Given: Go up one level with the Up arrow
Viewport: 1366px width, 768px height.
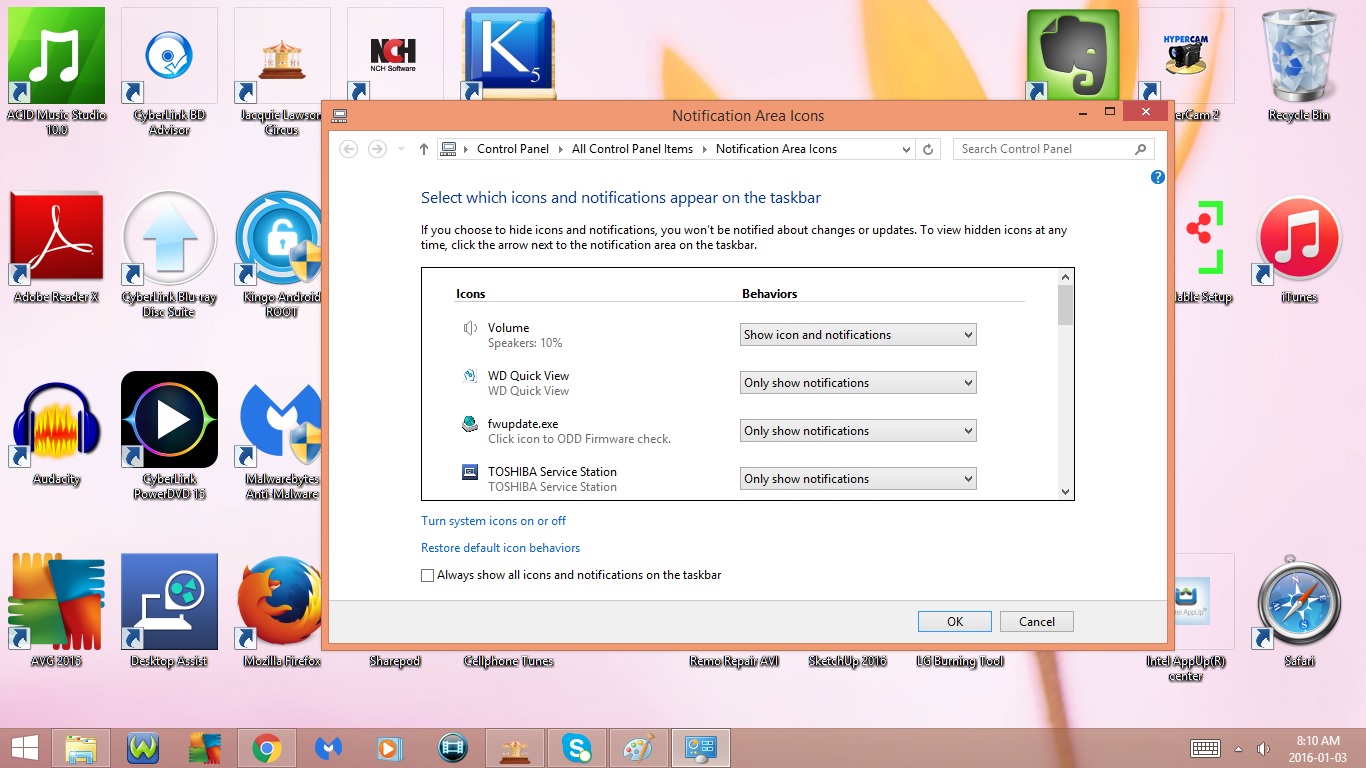Looking at the screenshot, I should coord(424,149).
